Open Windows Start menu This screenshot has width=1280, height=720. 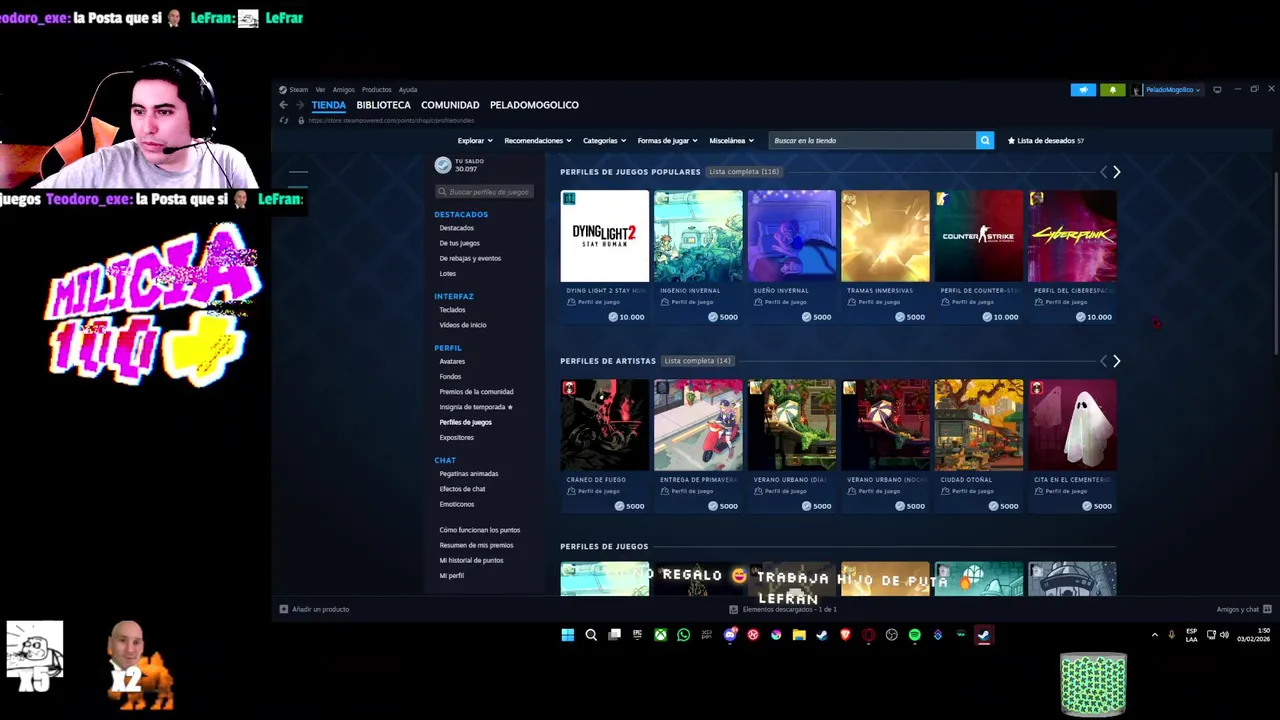(568, 635)
